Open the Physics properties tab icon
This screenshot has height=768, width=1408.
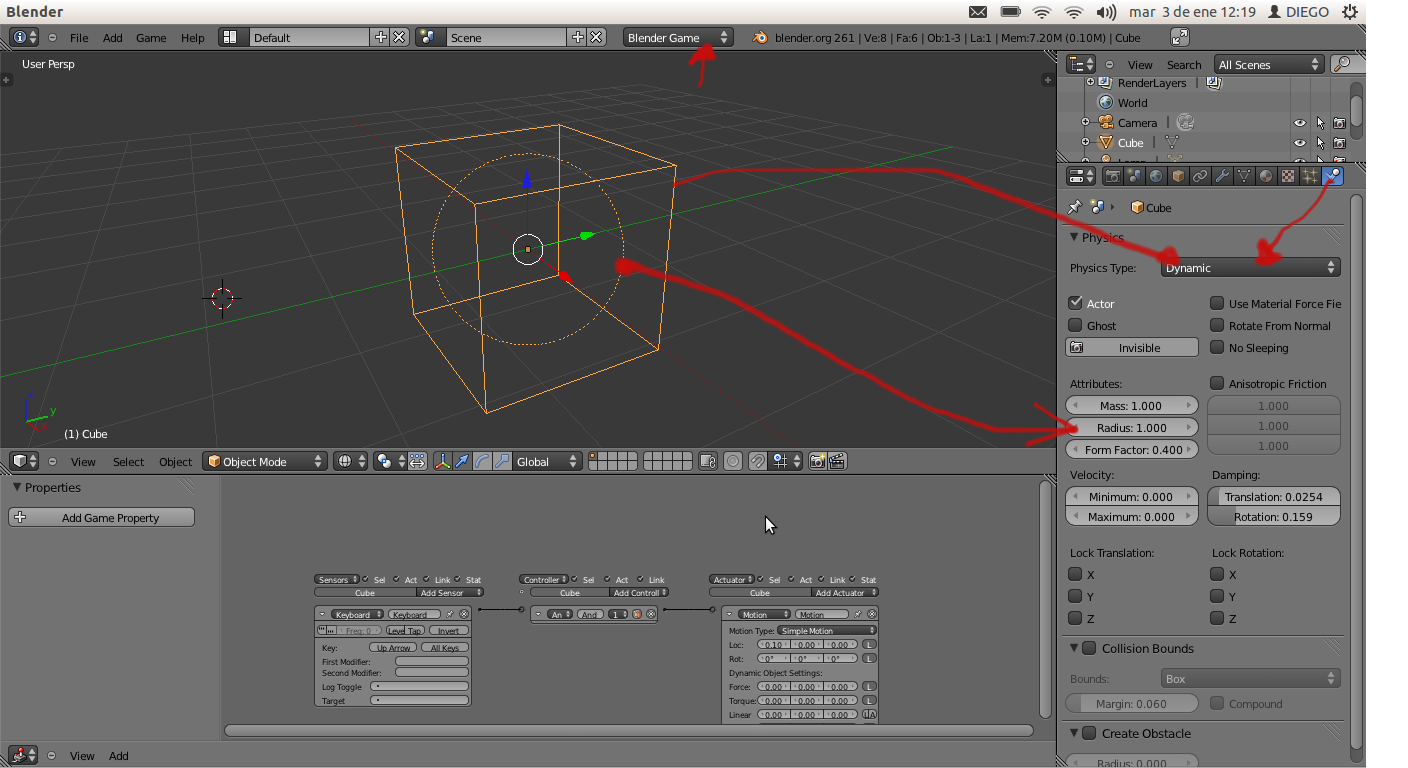pyautogui.click(x=1331, y=176)
